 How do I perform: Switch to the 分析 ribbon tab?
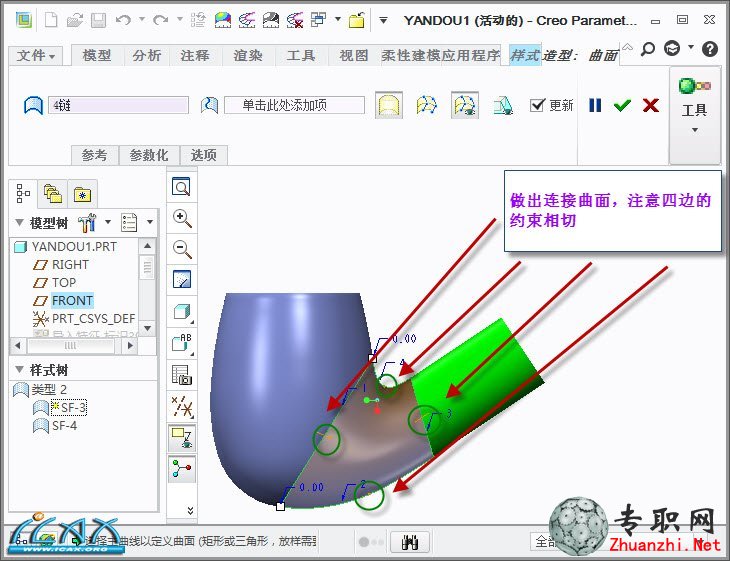(147, 55)
